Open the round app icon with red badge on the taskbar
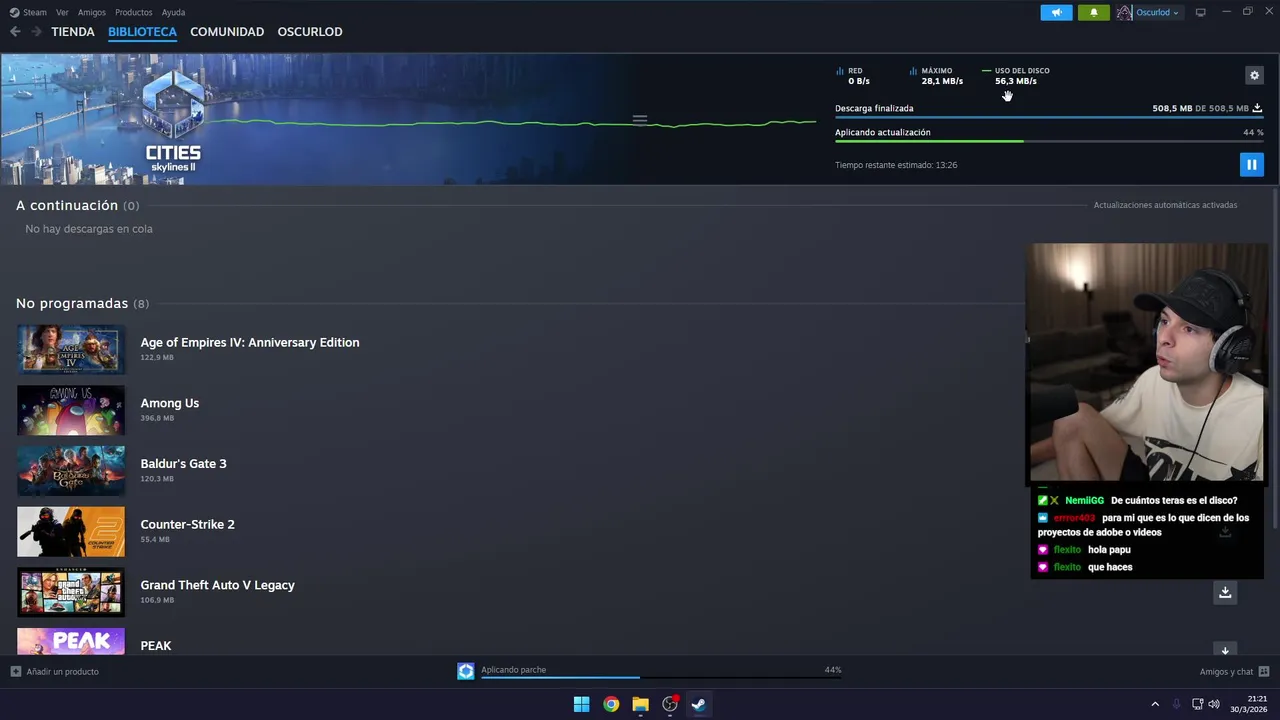This screenshot has height=720, width=1280. pyautogui.click(x=670, y=704)
